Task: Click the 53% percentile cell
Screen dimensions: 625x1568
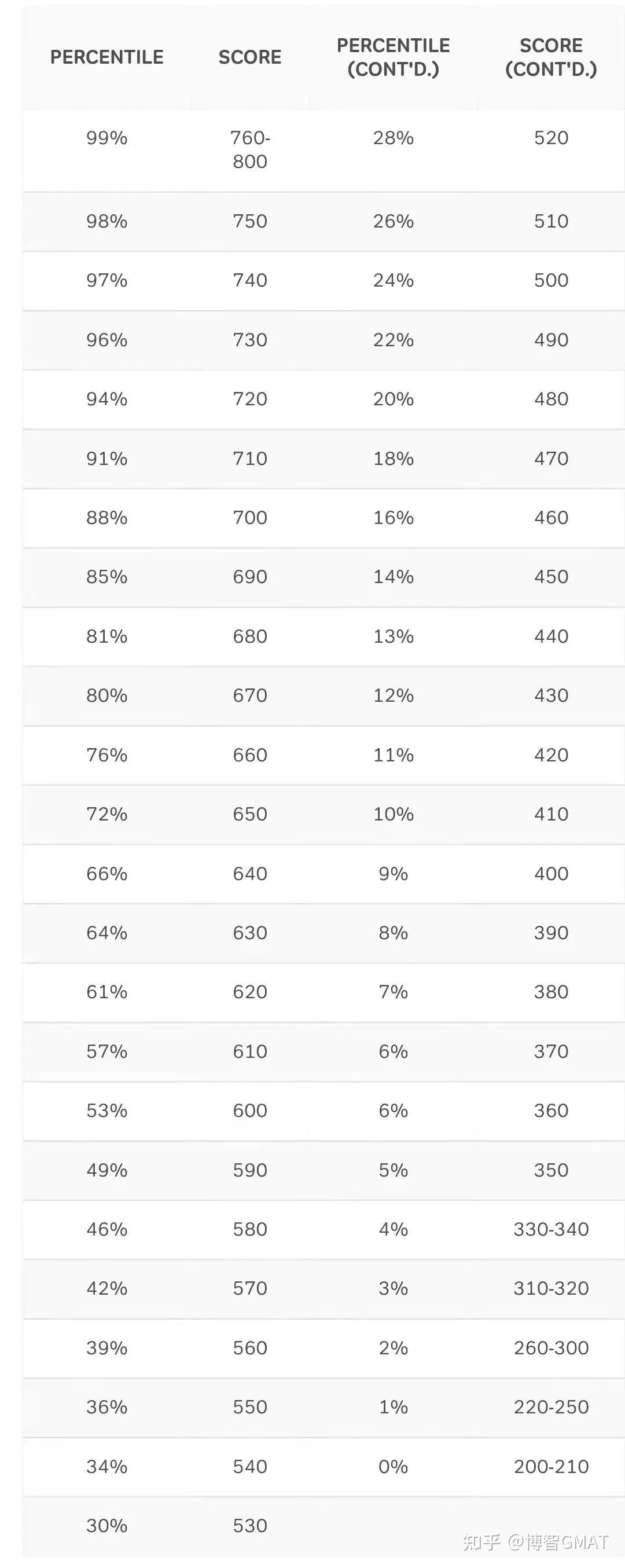Action: [106, 1111]
